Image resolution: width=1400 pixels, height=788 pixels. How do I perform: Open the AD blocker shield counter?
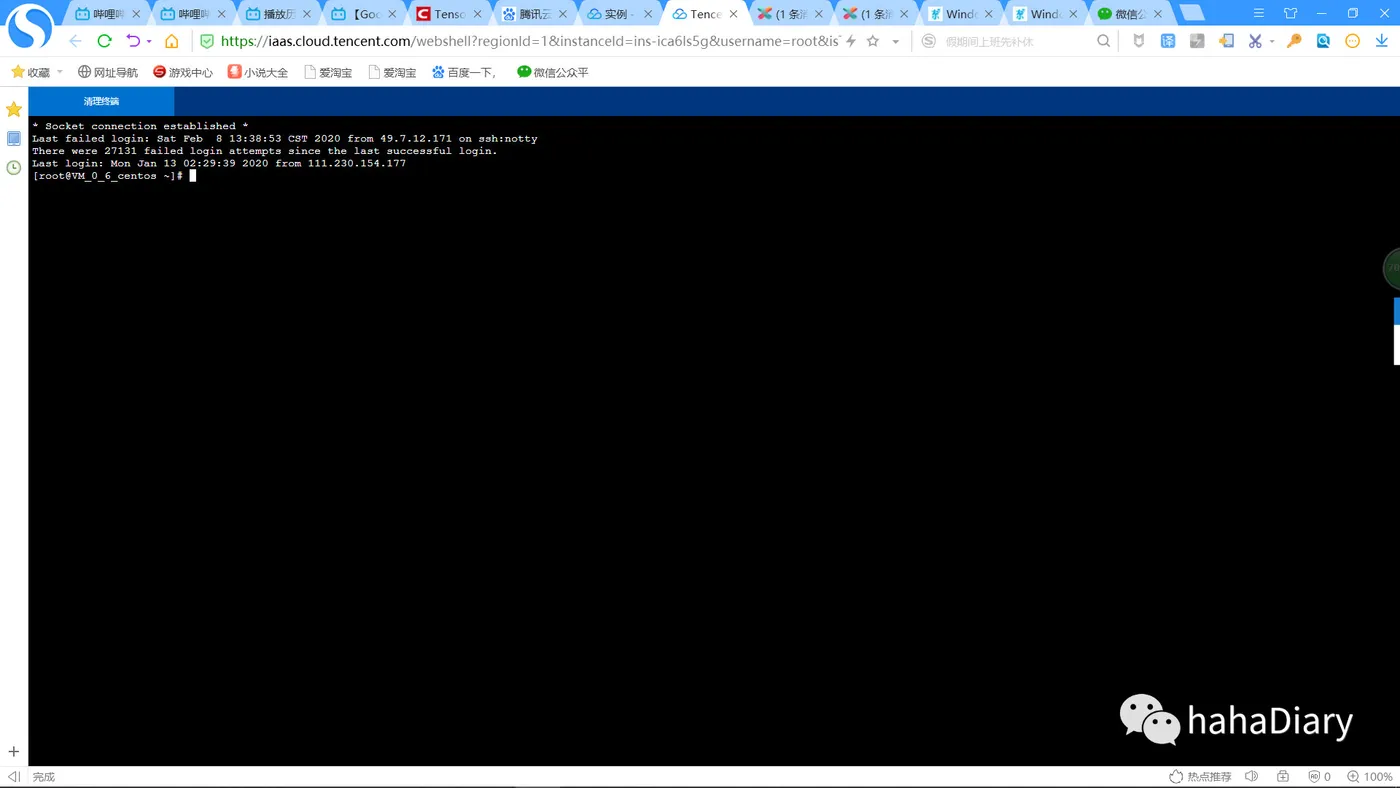(x=1320, y=776)
